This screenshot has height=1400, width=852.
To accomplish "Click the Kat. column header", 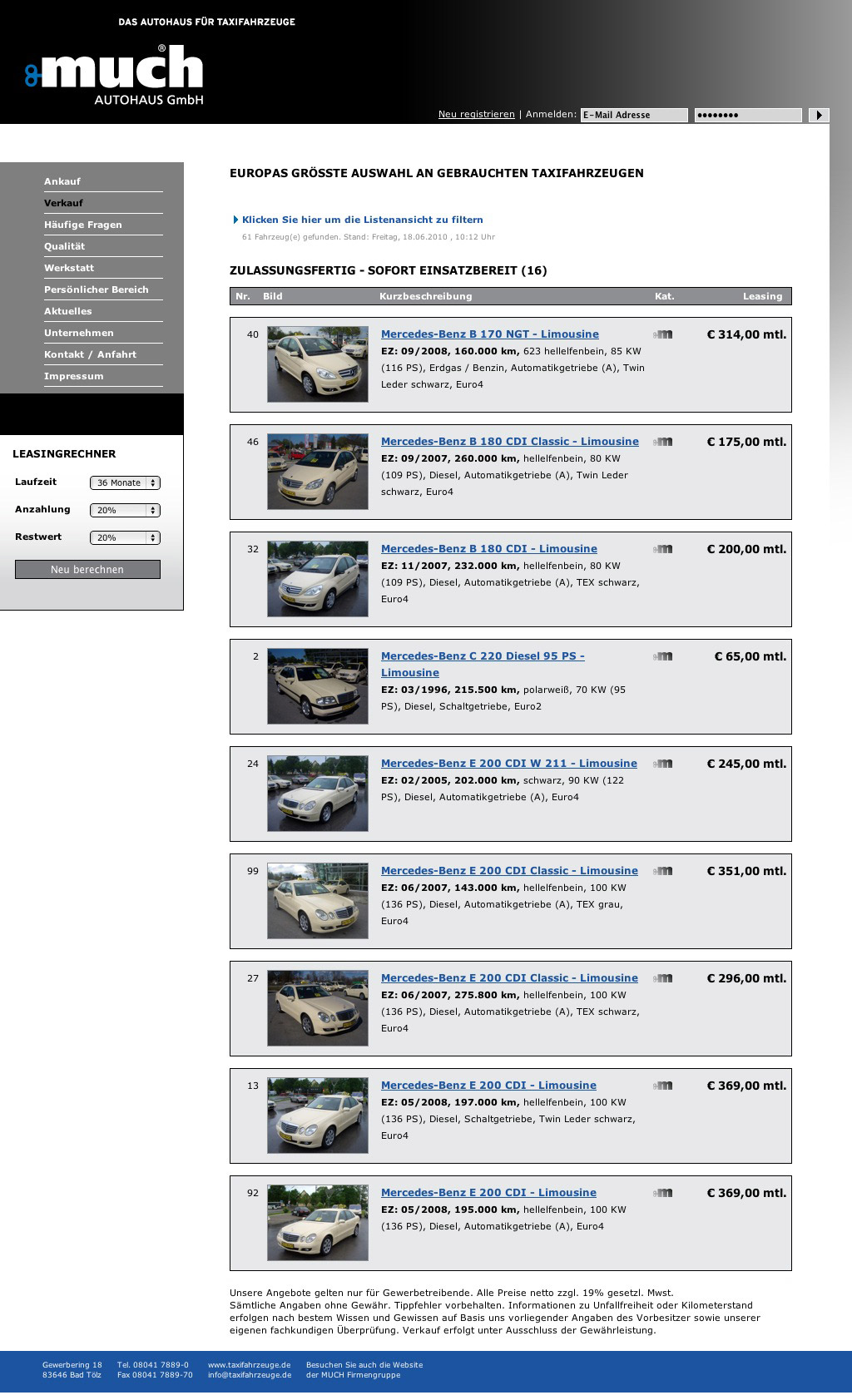I will tap(665, 296).
